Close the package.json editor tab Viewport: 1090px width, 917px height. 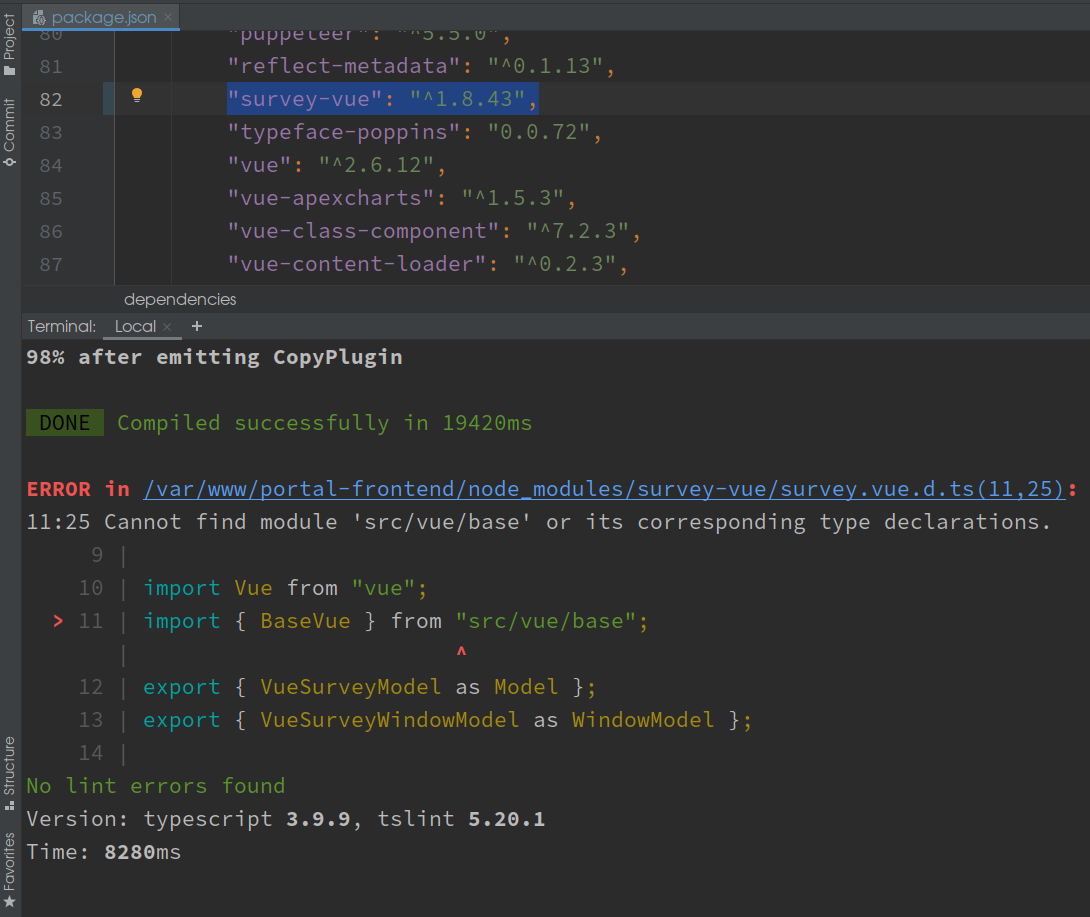pos(167,17)
